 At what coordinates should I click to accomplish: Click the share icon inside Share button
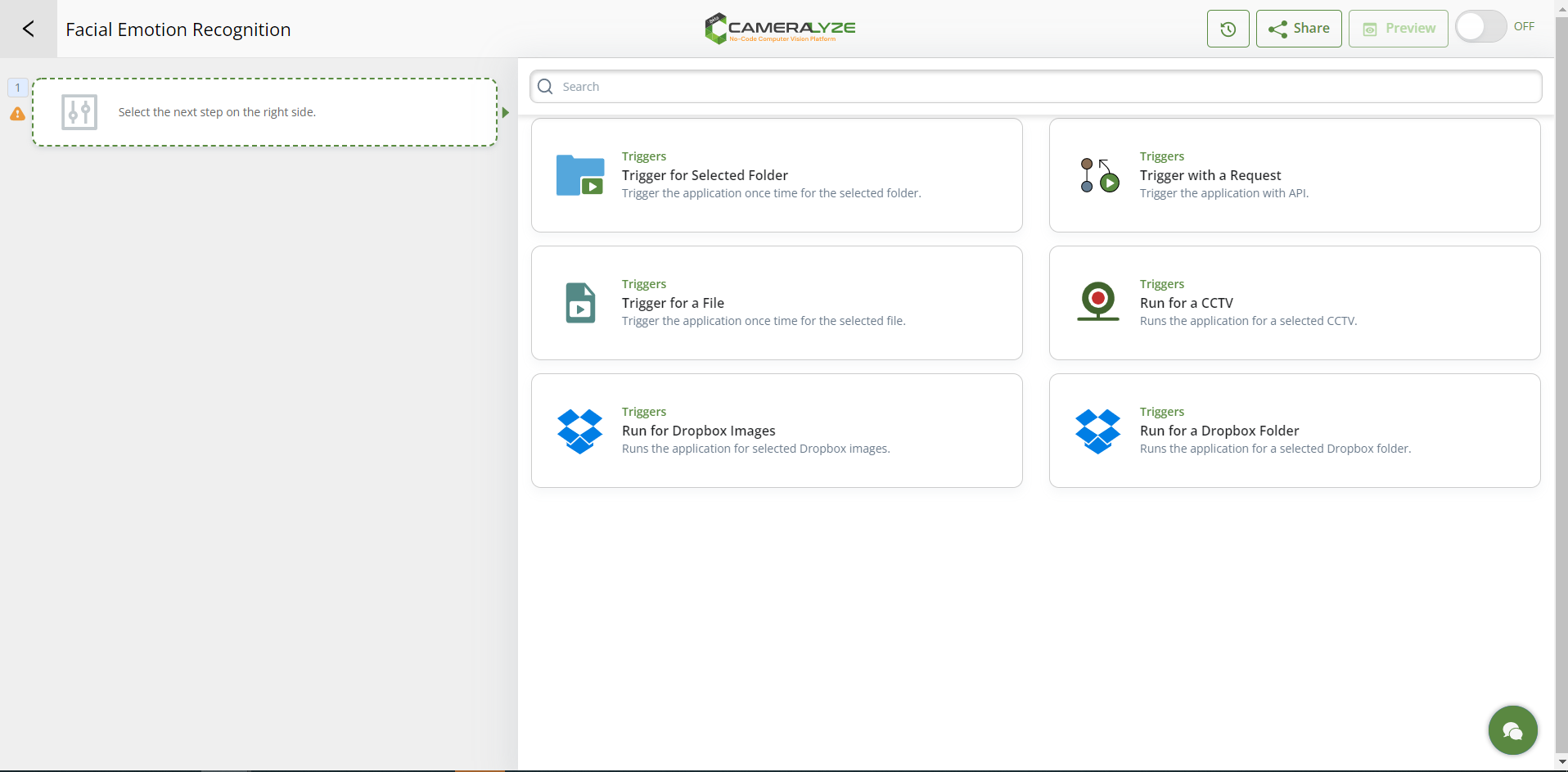click(x=1277, y=29)
